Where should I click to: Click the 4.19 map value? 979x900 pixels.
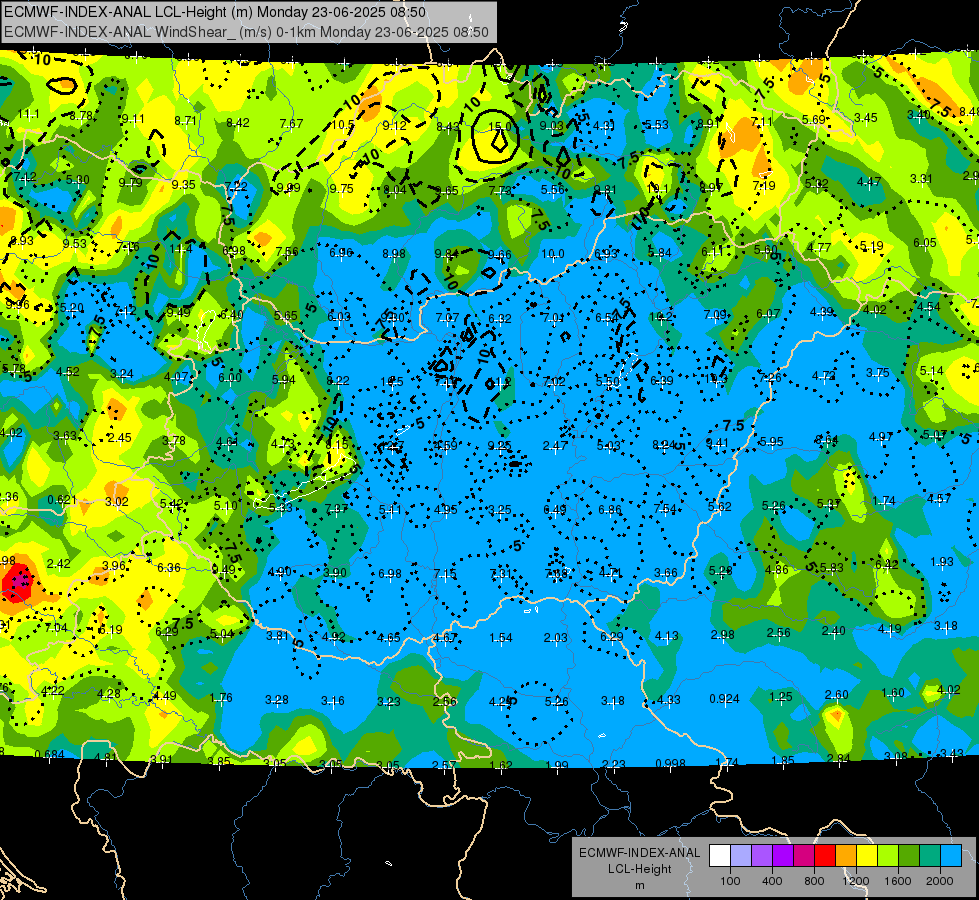tap(889, 629)
